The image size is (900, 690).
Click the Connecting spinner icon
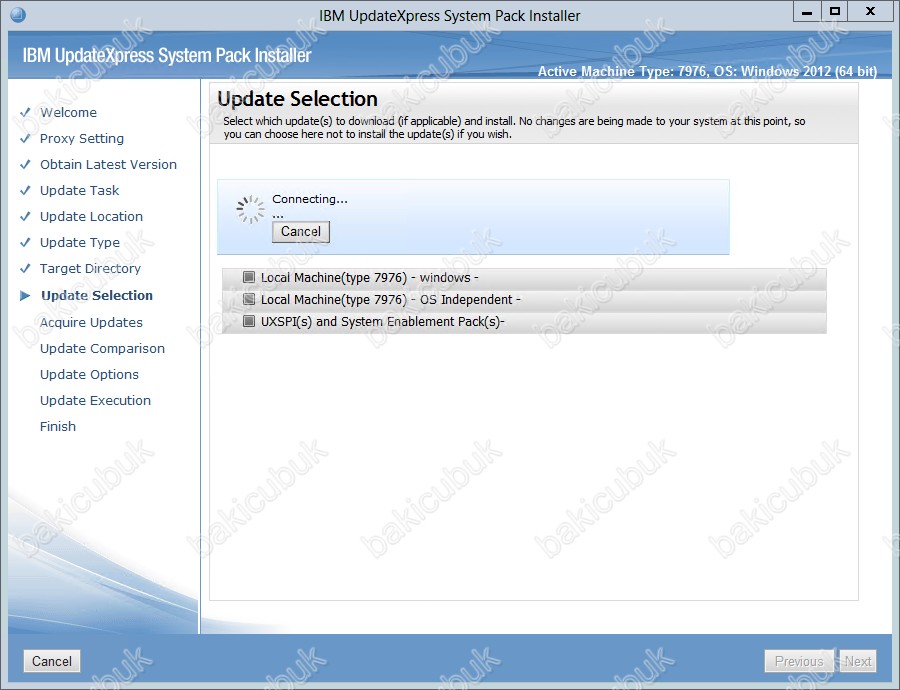tap(250, 210)
